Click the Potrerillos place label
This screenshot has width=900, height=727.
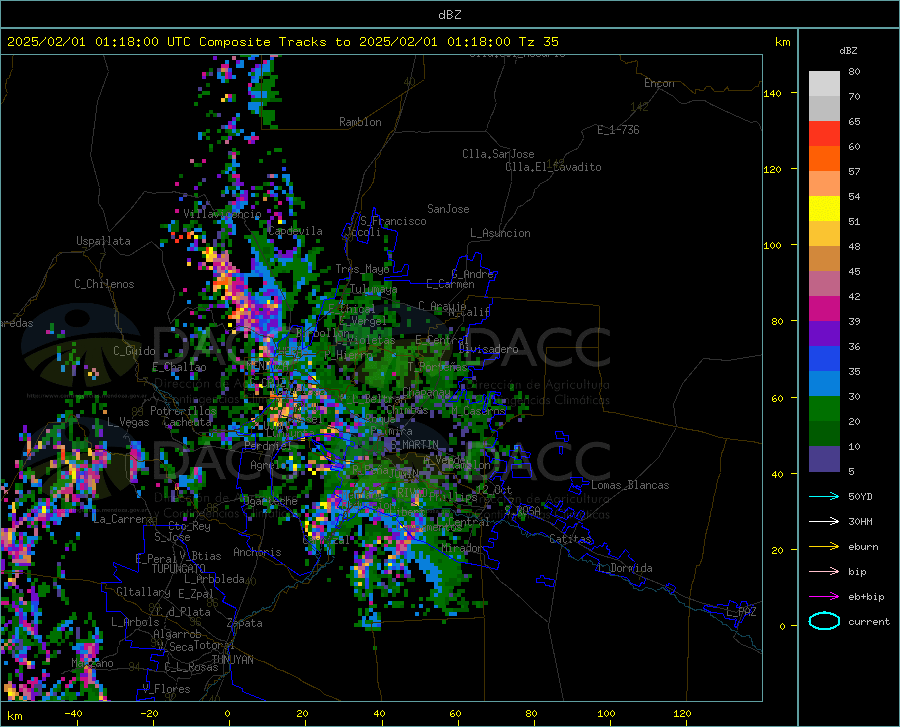pos(183,411)
